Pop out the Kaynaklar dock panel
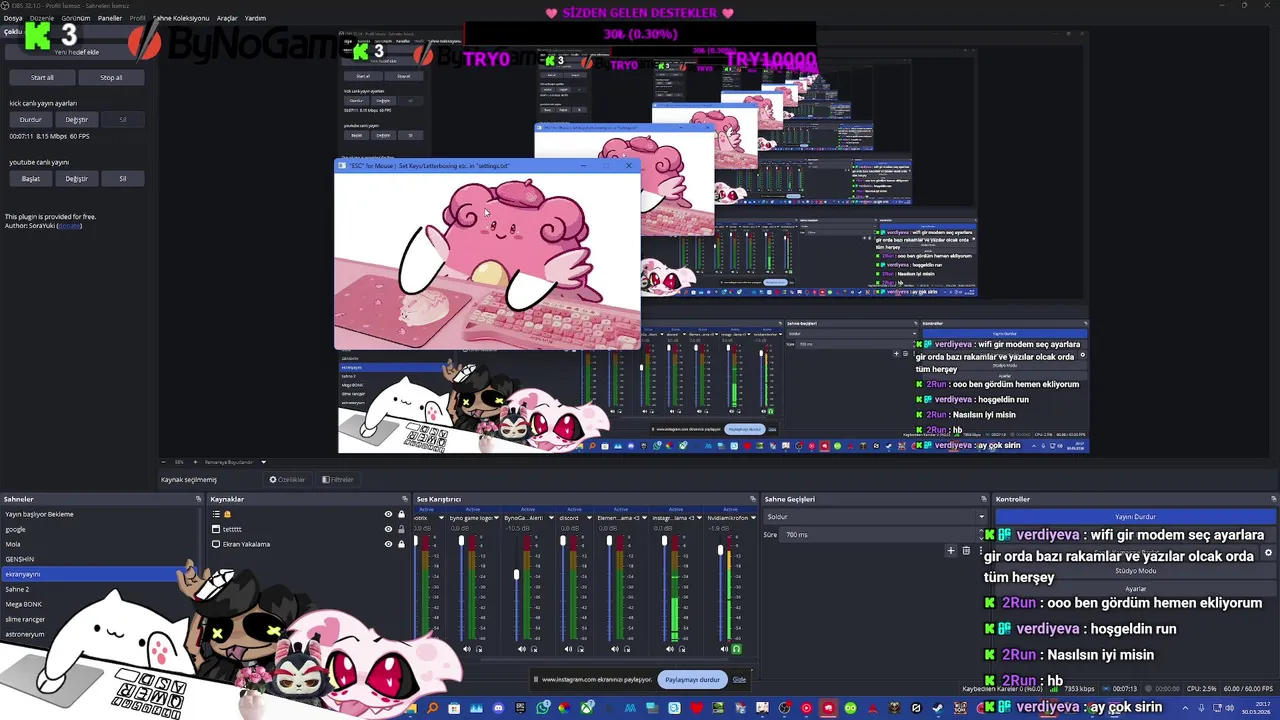1280x720 pixels. (x=405, y=499)
